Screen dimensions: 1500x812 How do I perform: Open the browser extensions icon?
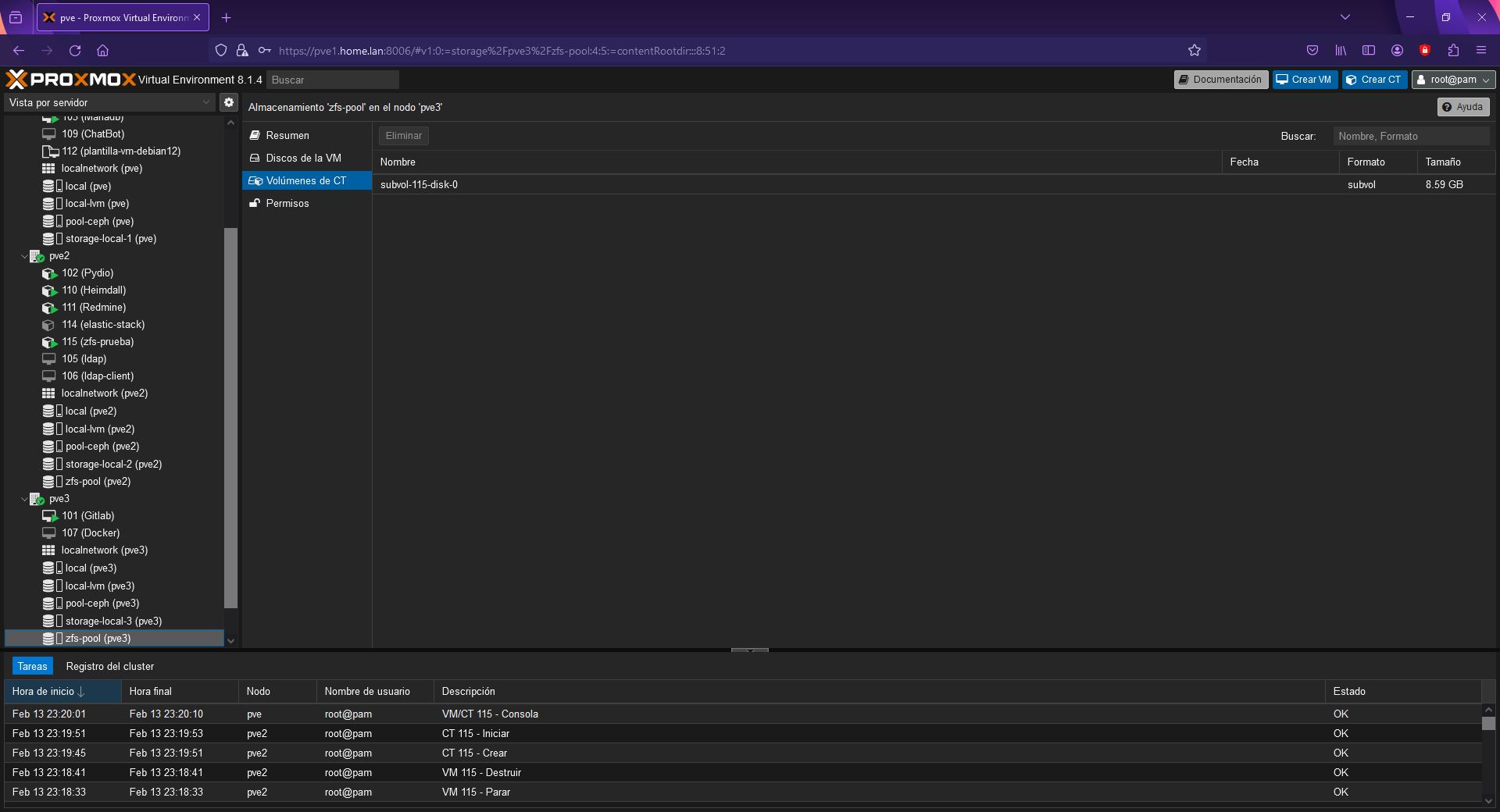(1453, 51)
